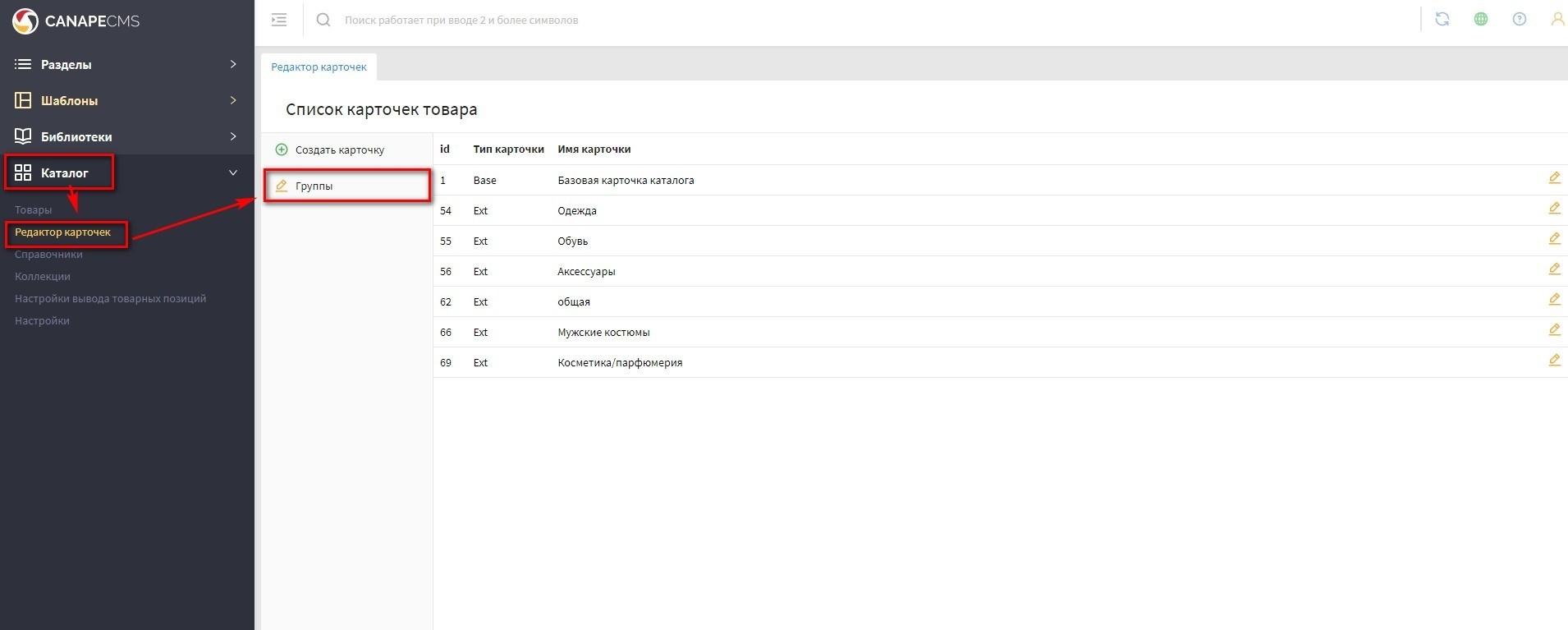Switch to the 'Редактор карточек' tab

[319, 67]
